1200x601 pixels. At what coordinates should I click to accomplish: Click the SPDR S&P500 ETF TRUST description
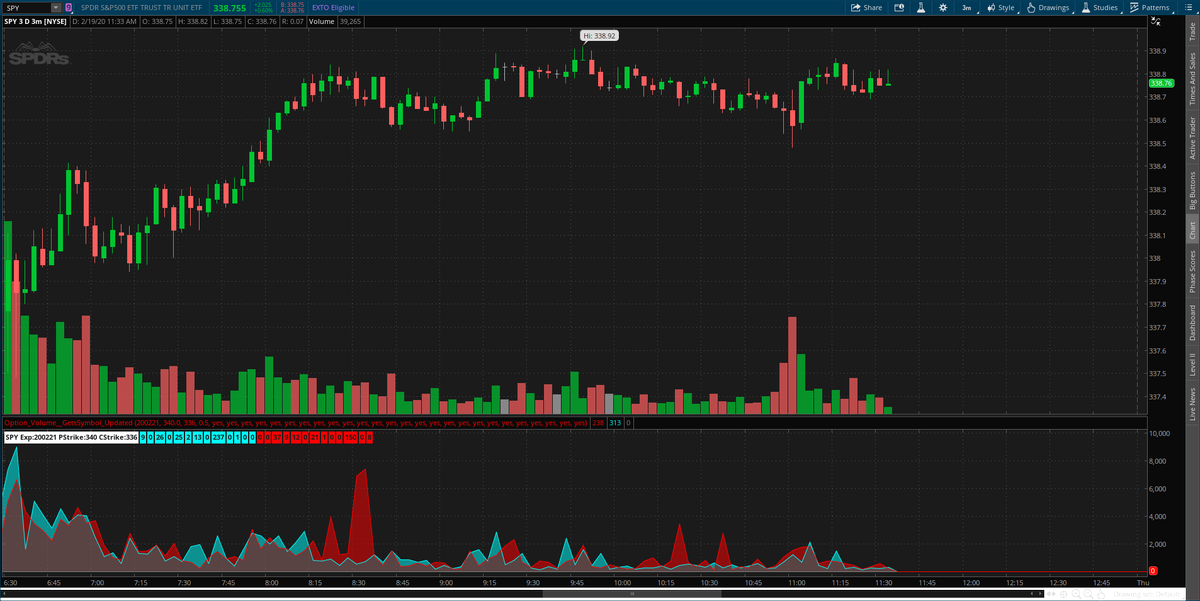(x=142, y=8)
